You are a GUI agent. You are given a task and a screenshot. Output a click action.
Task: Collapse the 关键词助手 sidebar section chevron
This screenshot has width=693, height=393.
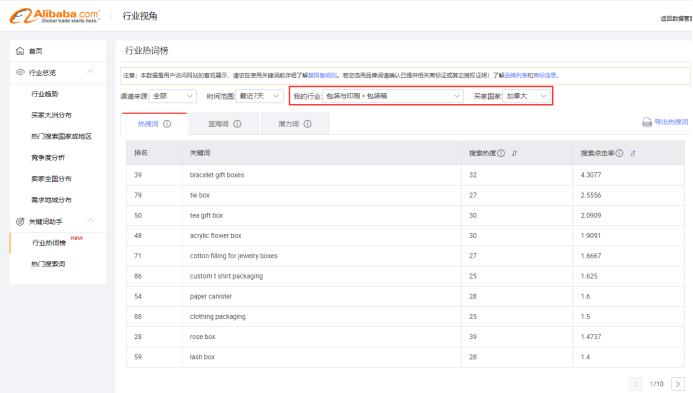[x=91, y=221]
